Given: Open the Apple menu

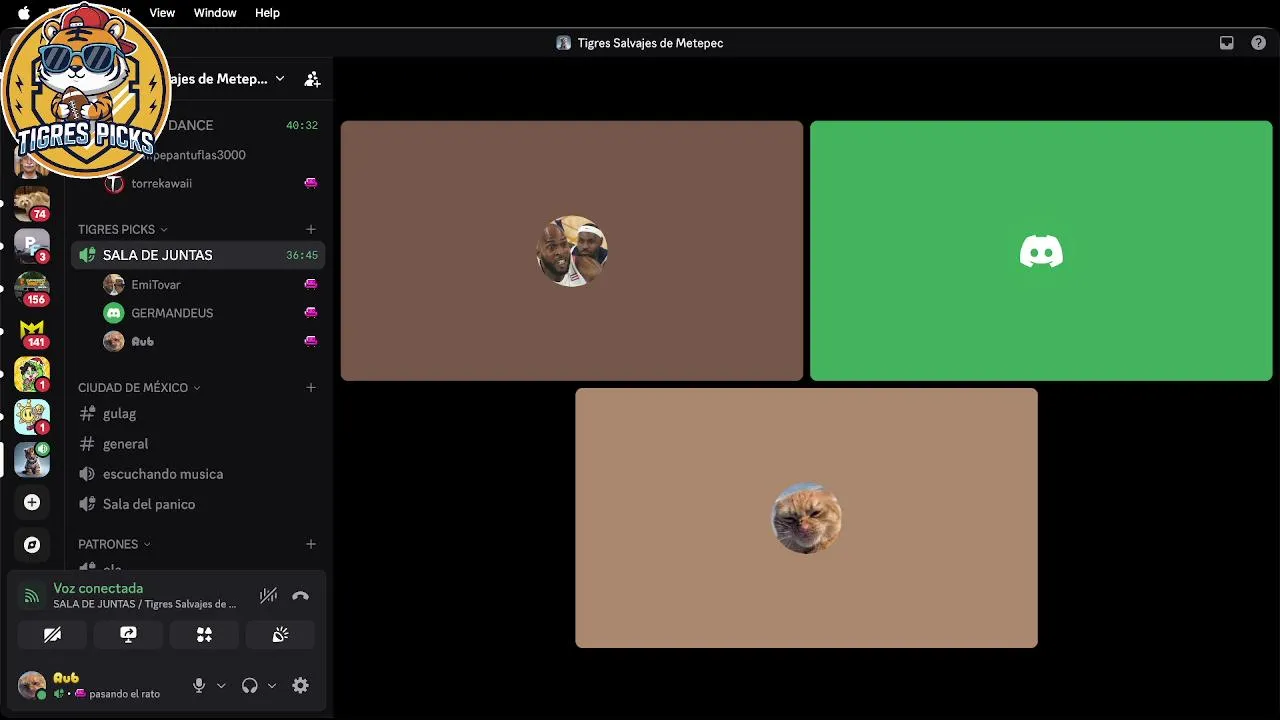Looking at the screenshot, I should pos(24,13).
